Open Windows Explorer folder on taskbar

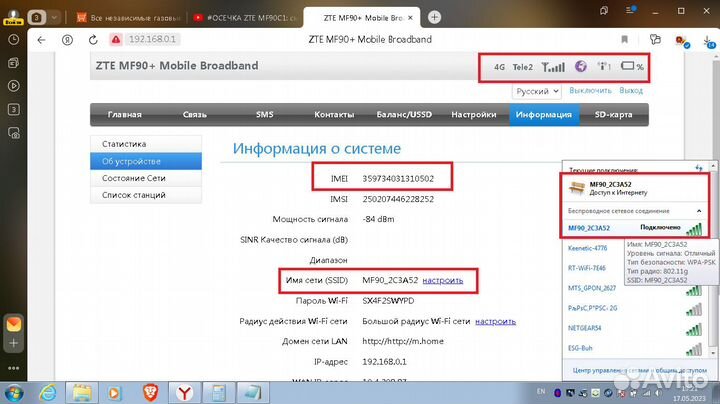click(82, 393)
